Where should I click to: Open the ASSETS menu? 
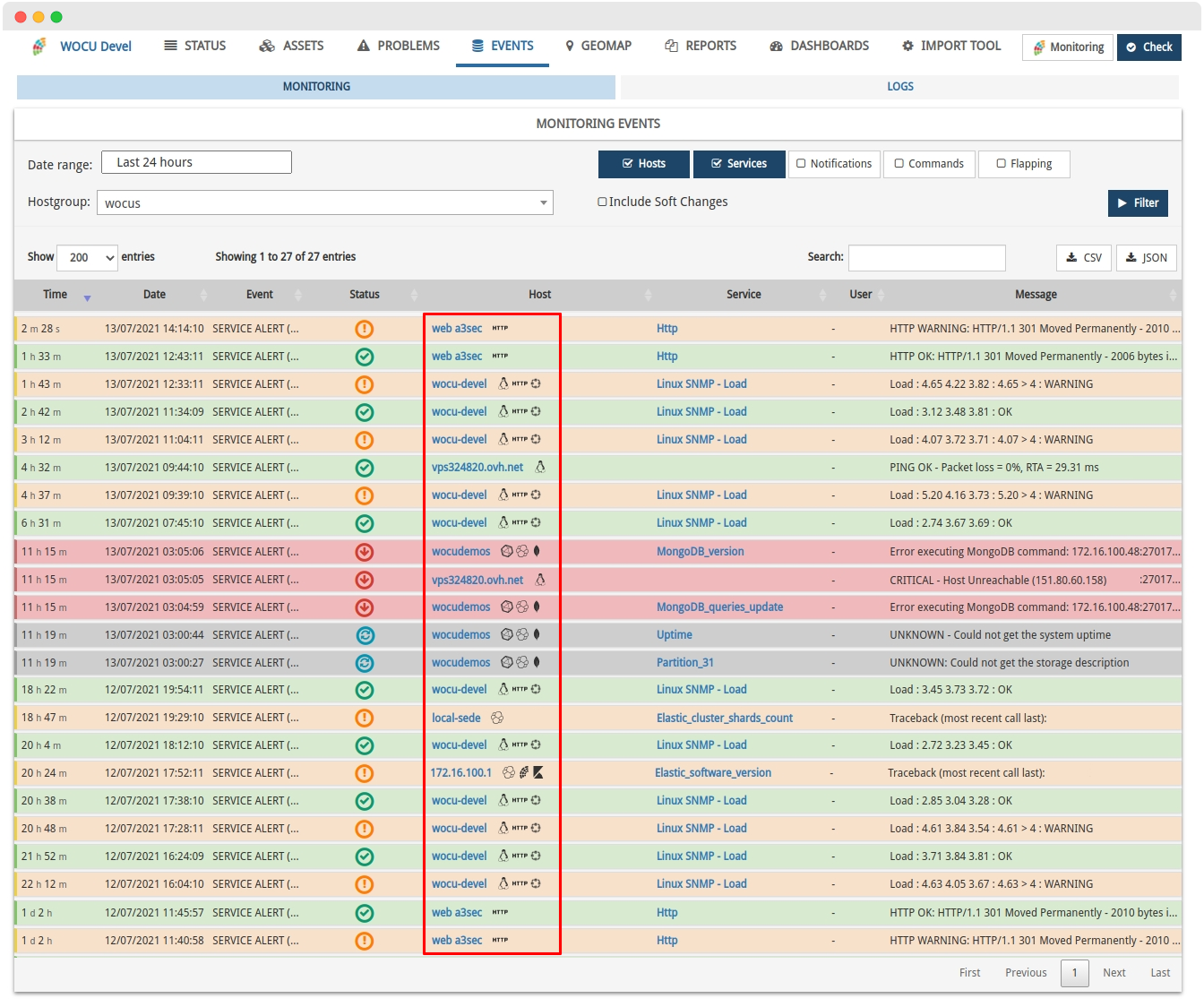pyautogui.click(x=291, y=46)
